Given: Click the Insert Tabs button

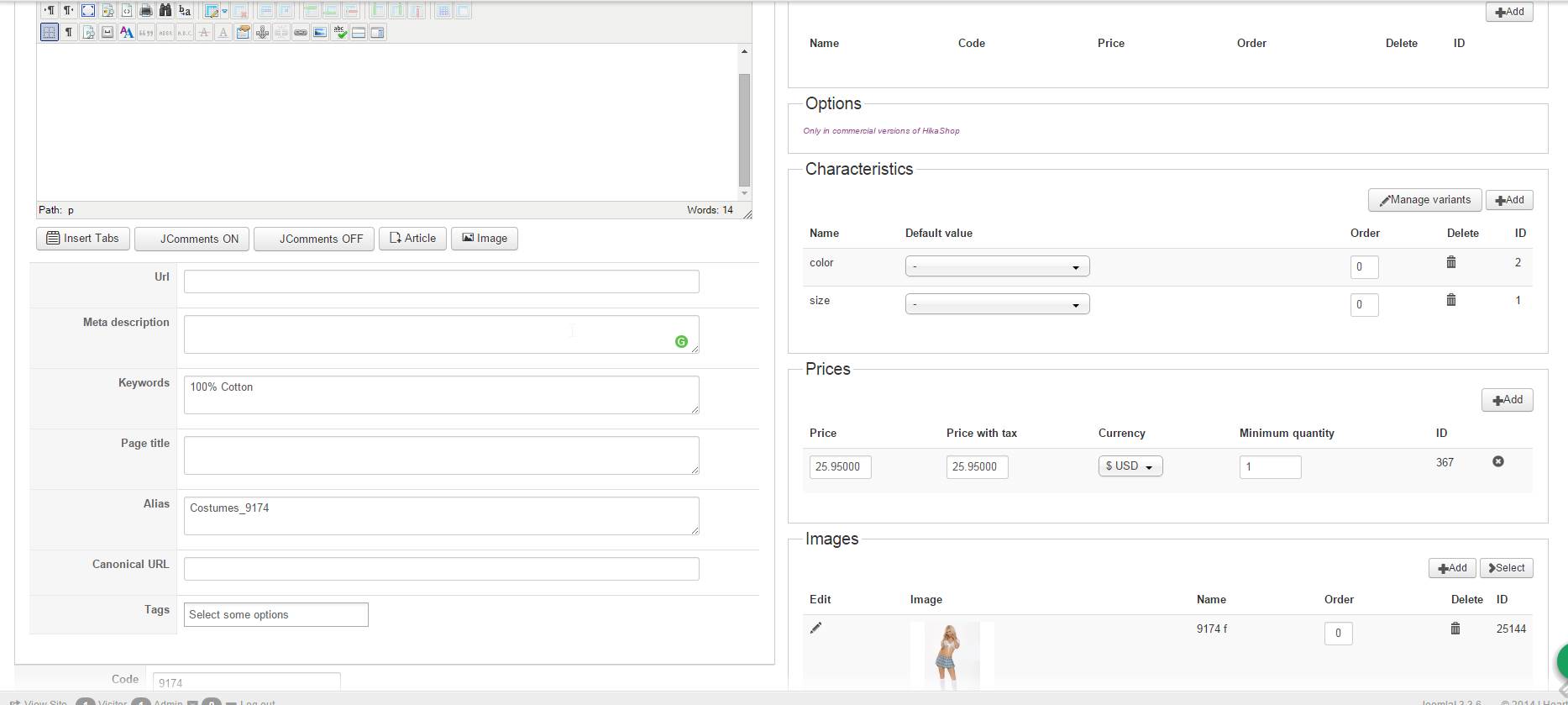Looking at the screenshot, I should point(82,239).
